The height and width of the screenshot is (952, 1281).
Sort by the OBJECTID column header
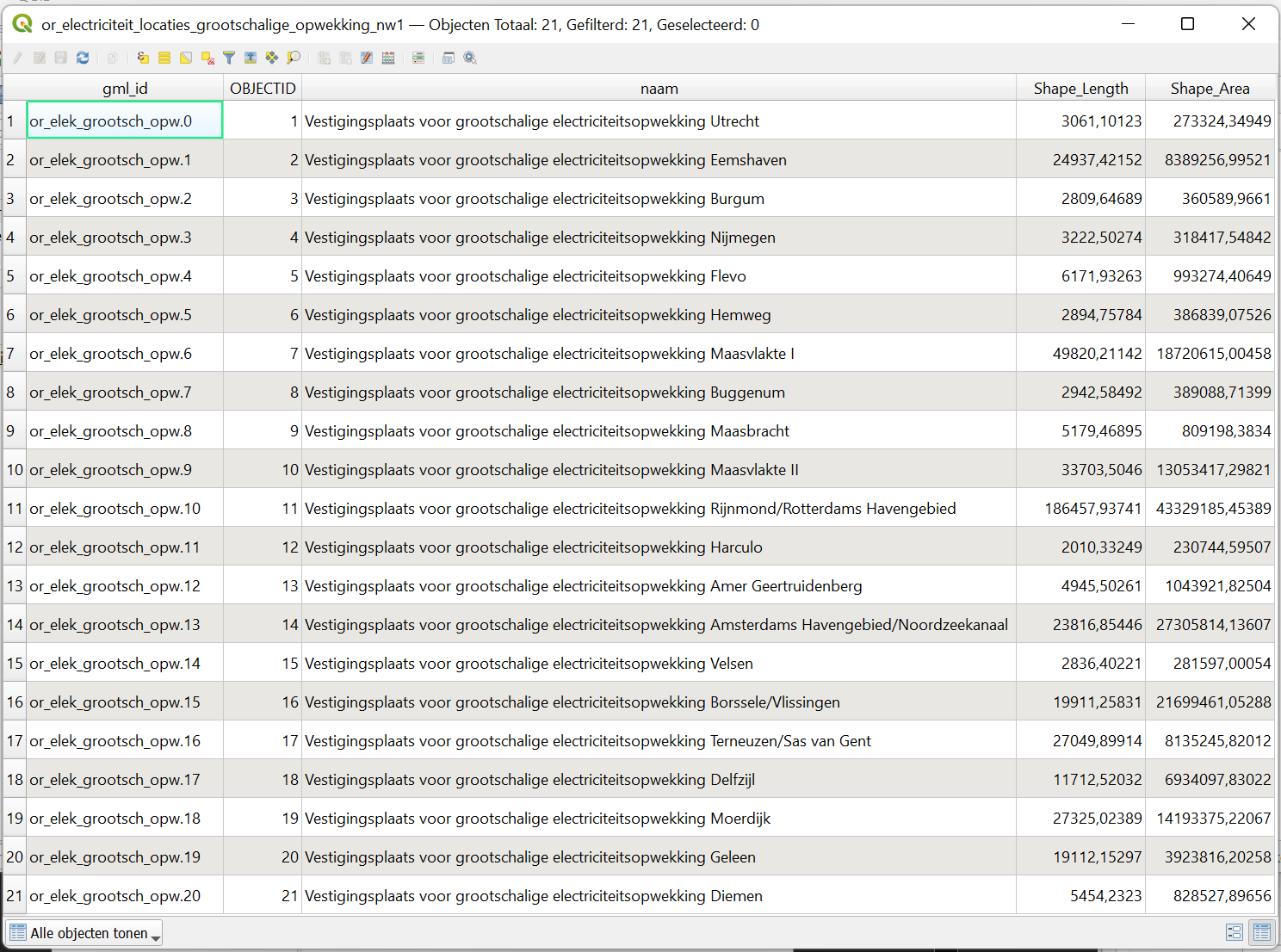tap(263, 88)
